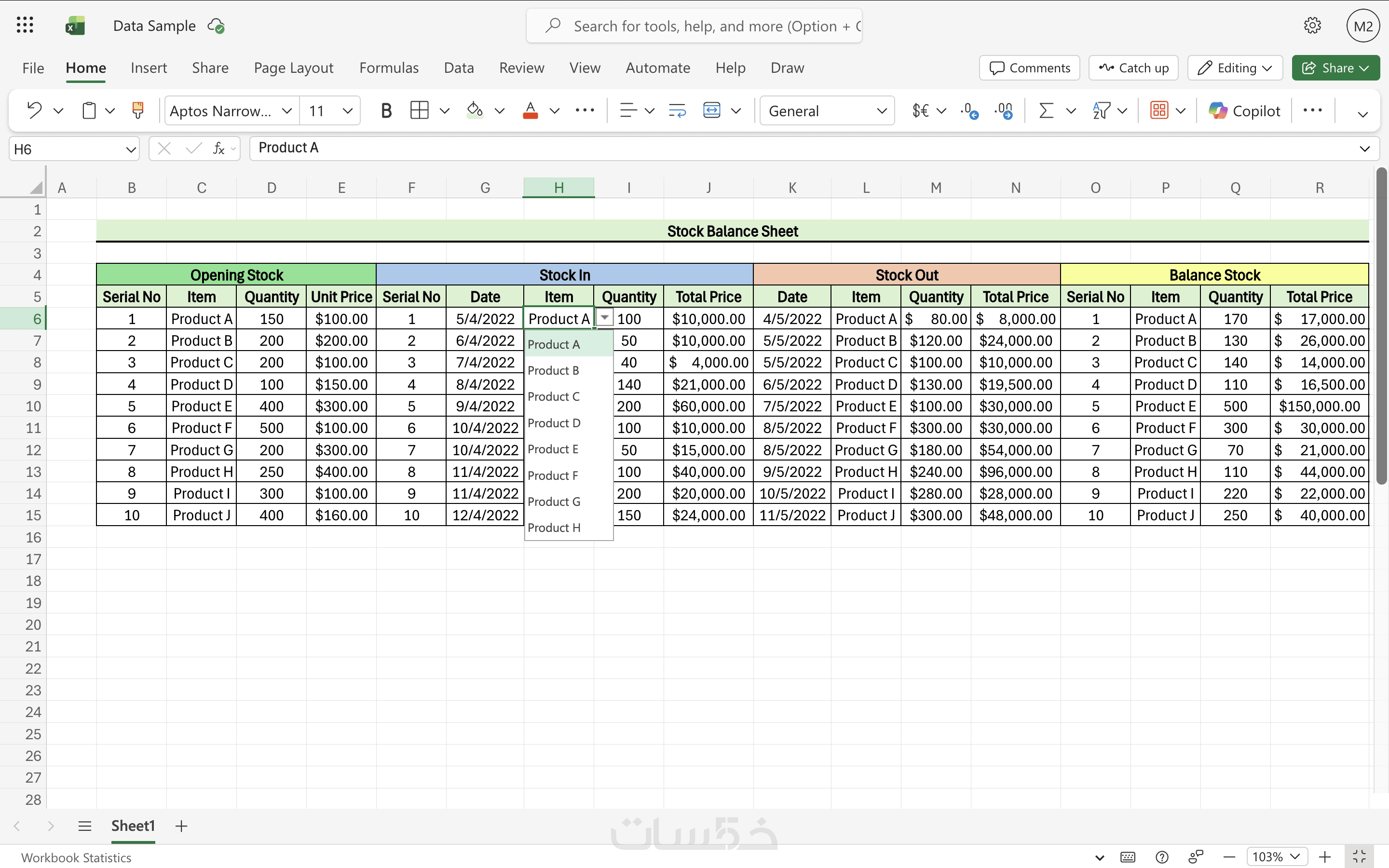Expand the font size dropdown
Screen dimensions: 1389x868
click(x=347, y=110)
